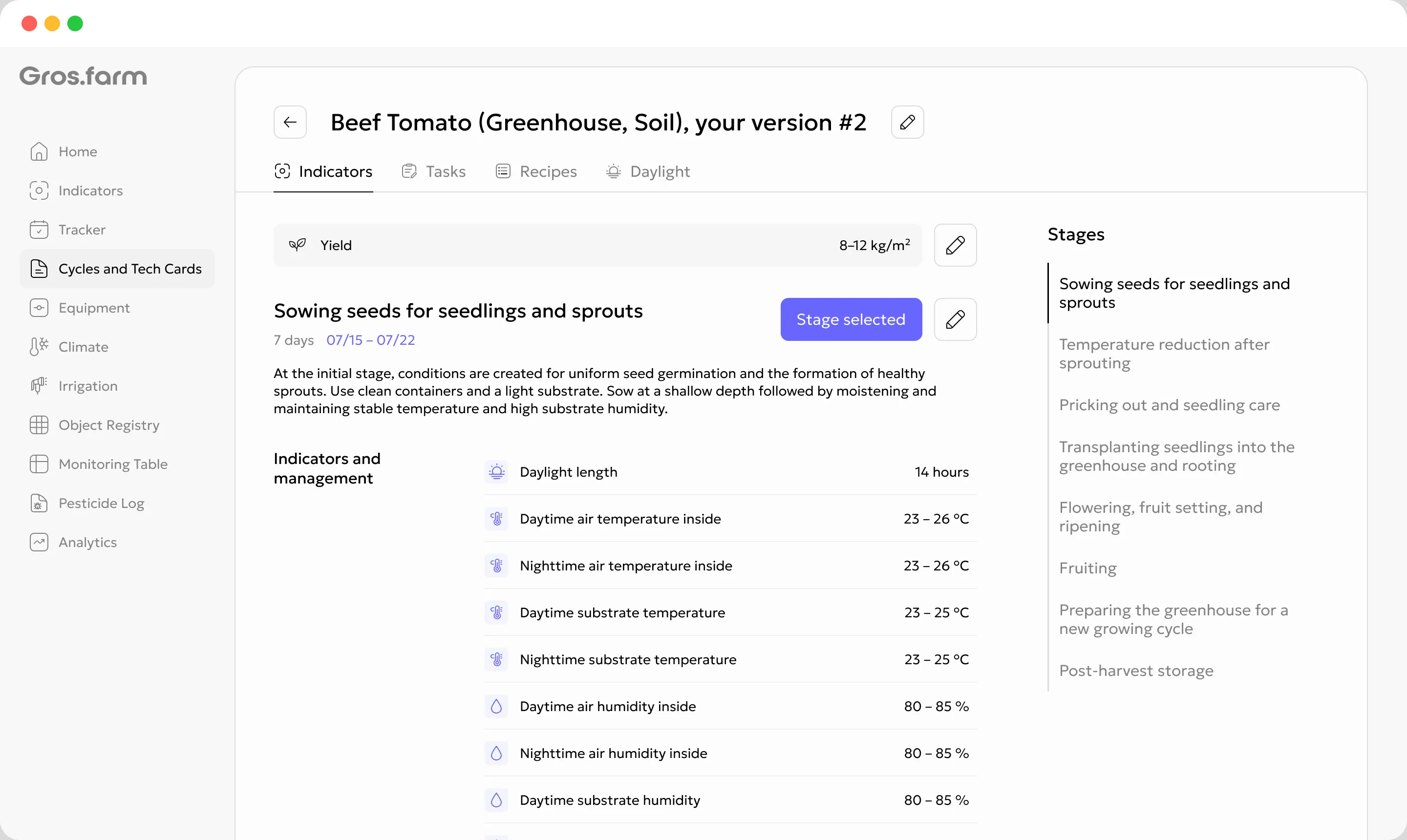Open Climate from the sidebar thermometer icon
The height and width of the screenshot is (840, 1407).
(x=39, y=347)
